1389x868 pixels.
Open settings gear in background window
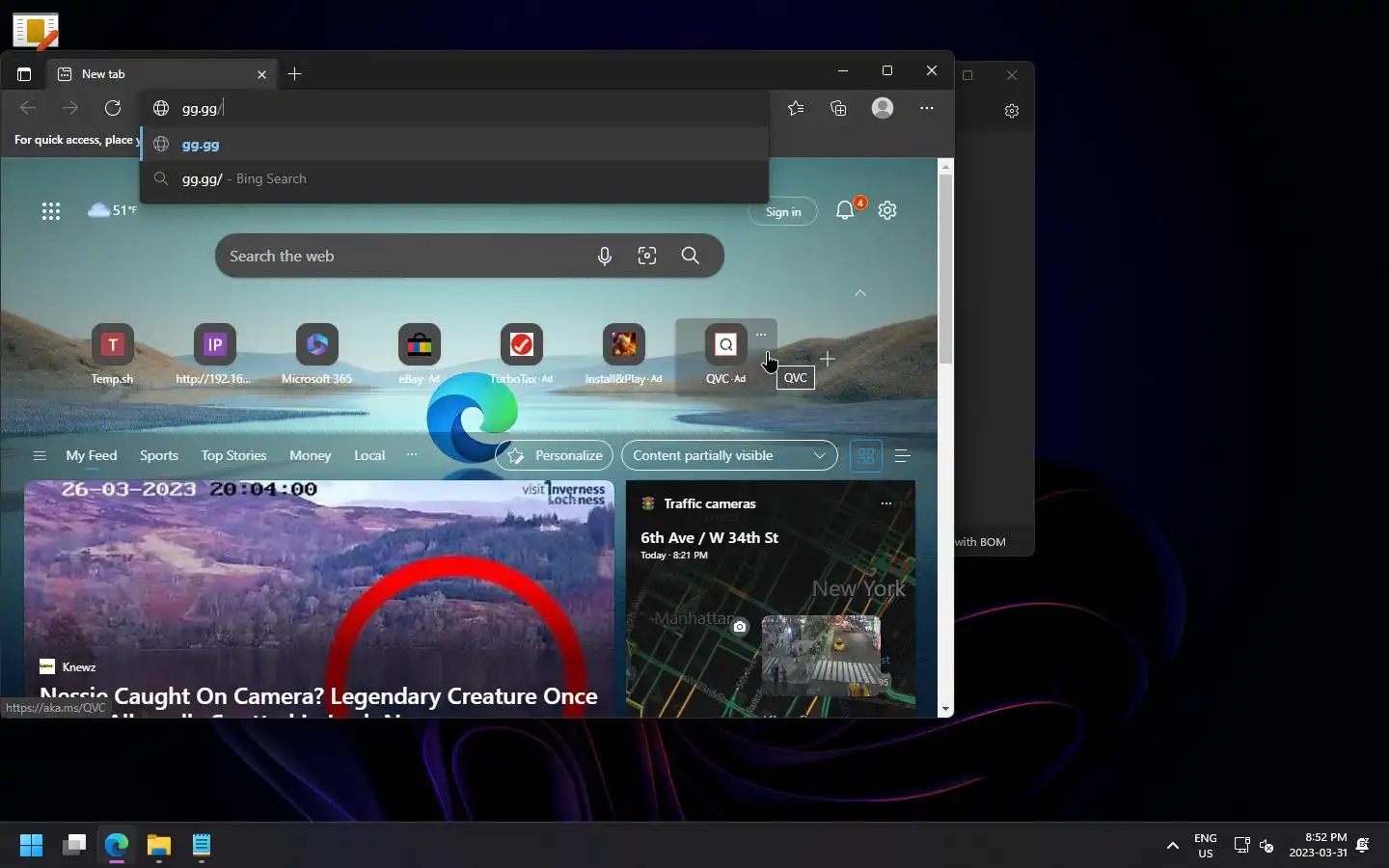pyautogui.click(x=1012, y=111)
